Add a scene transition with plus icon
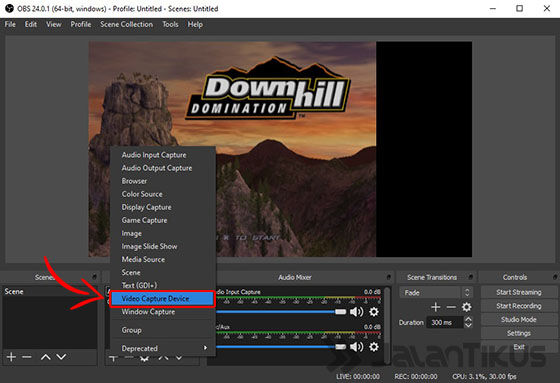 coord(435,307)
